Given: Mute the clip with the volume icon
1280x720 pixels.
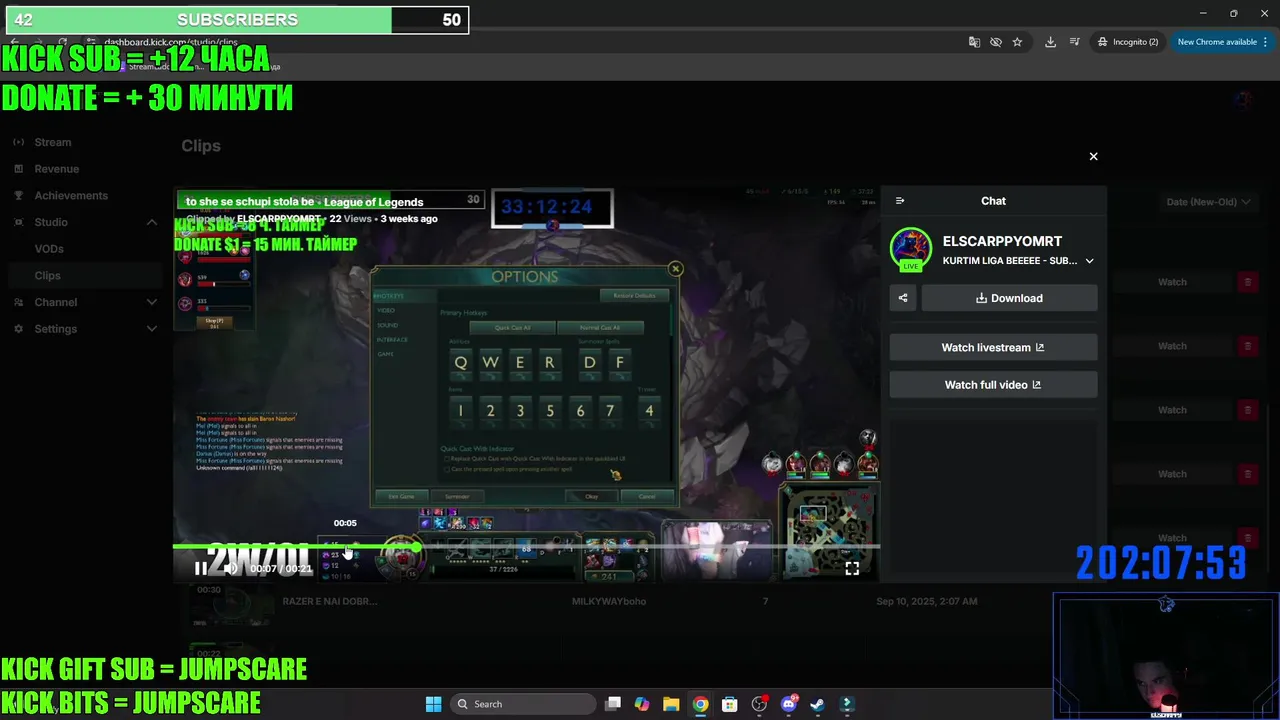Looking at the screenshot, I should (x=231, y=568).
